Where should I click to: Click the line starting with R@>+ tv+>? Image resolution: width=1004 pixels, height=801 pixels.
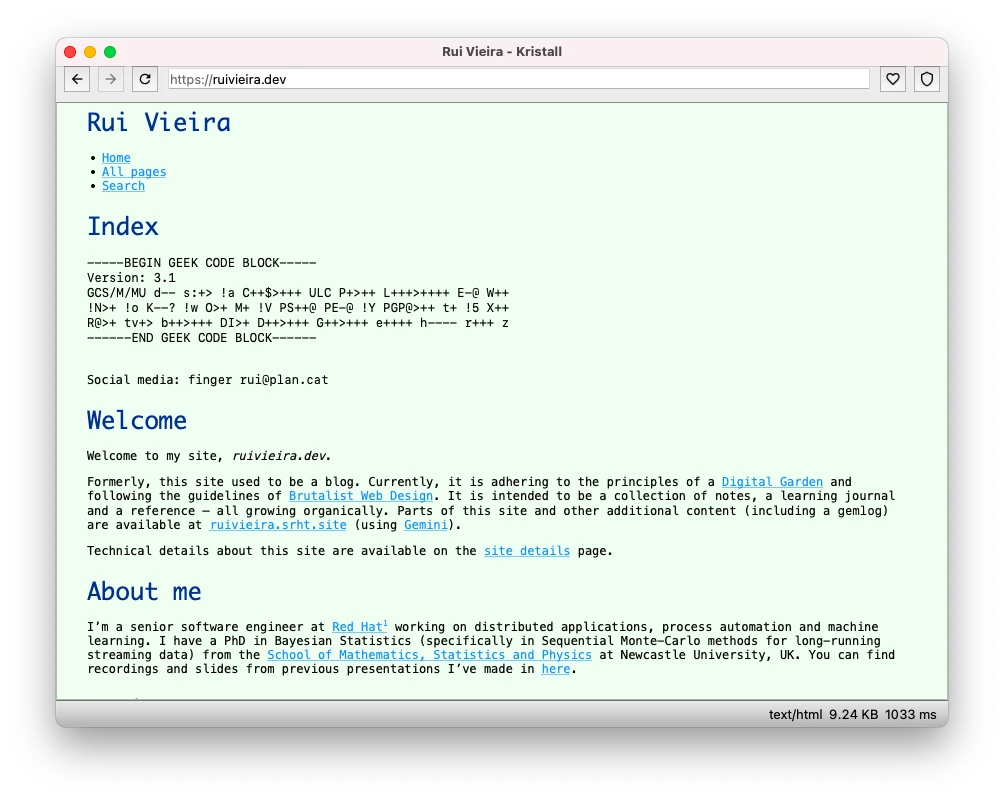[x=298, y=323]
